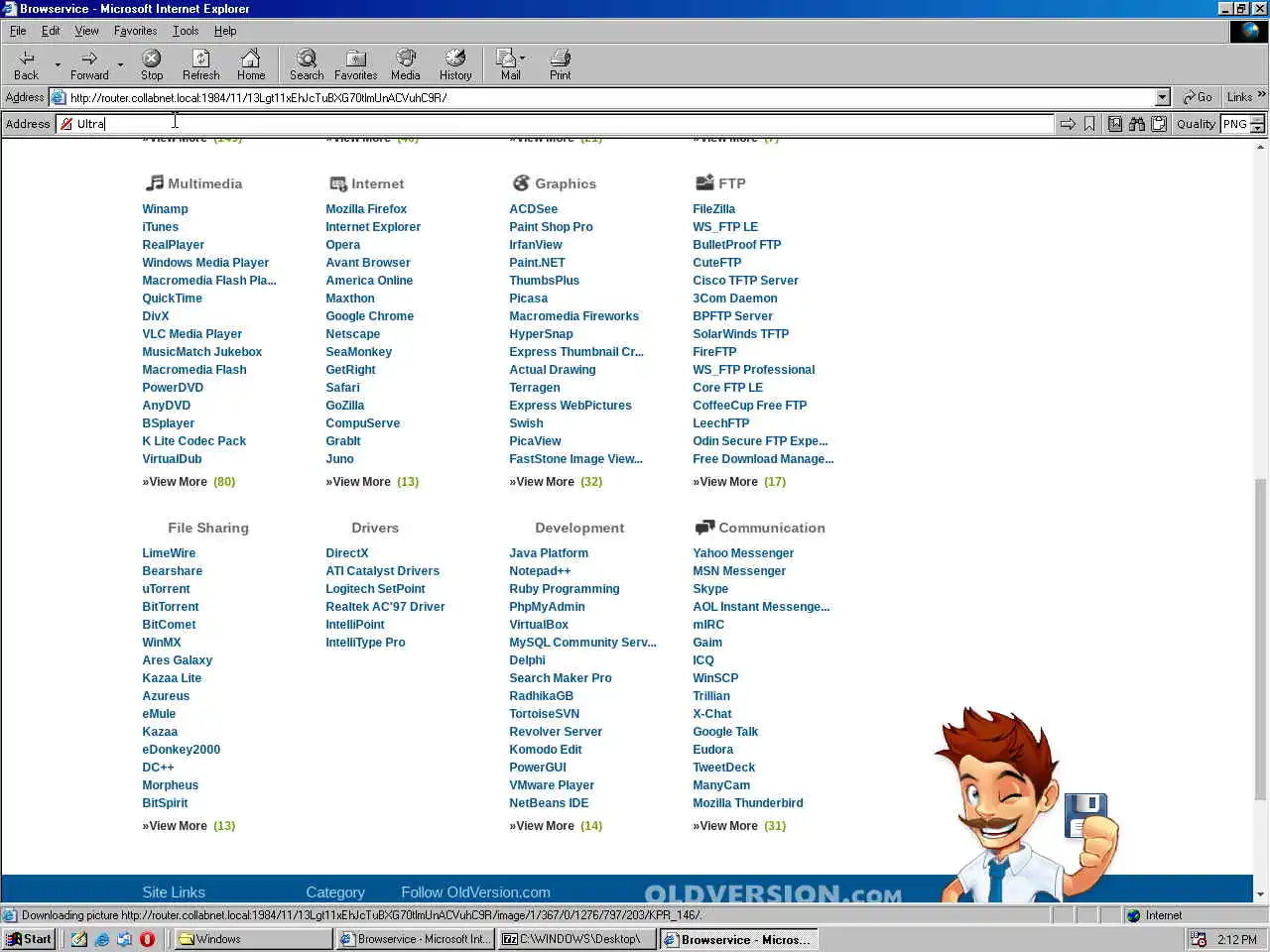The image size is (1270, 952).
Task: Open the Media pane
Action: click(x=406, y=64)
